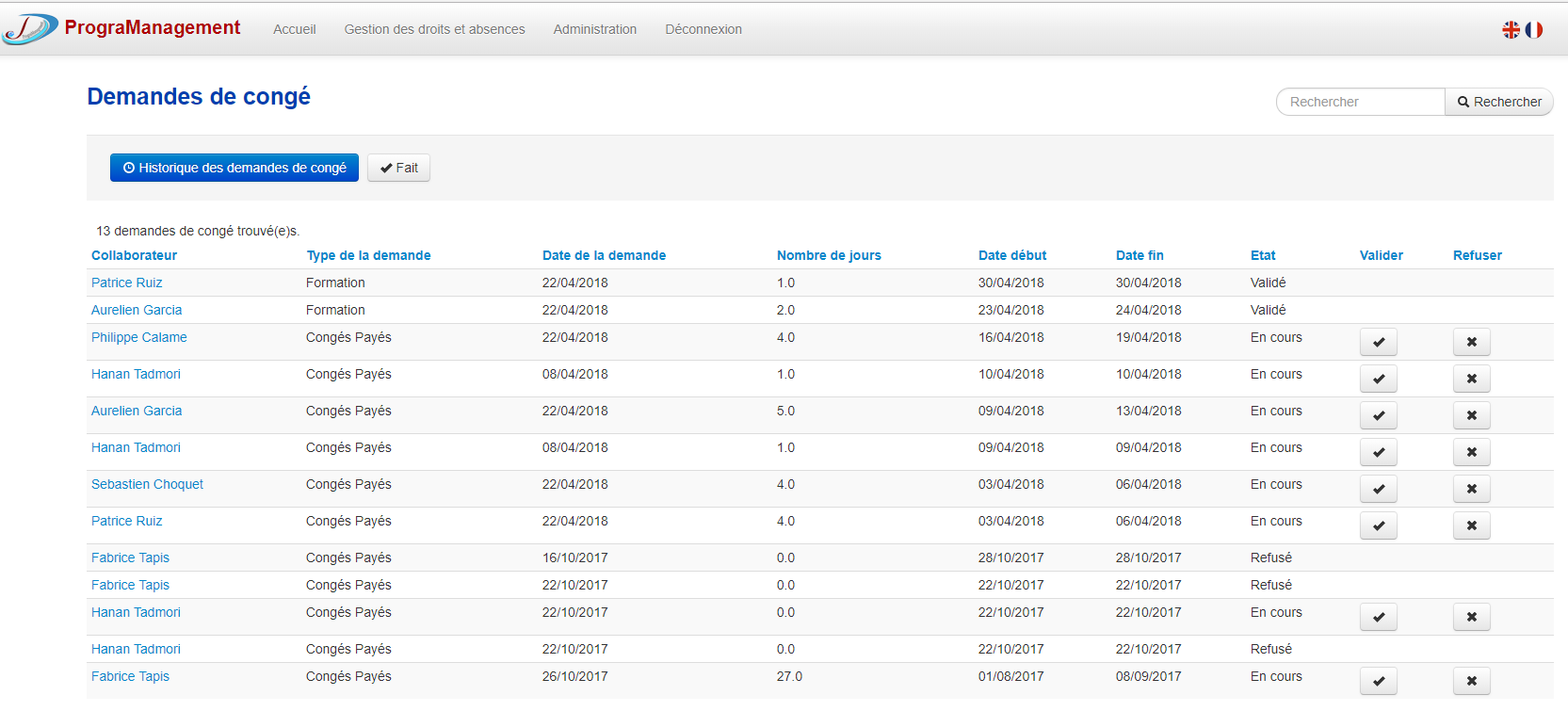Open Sebastien Choquet collaborator link
The image size is (1568, 711).
tap(147, 484)
